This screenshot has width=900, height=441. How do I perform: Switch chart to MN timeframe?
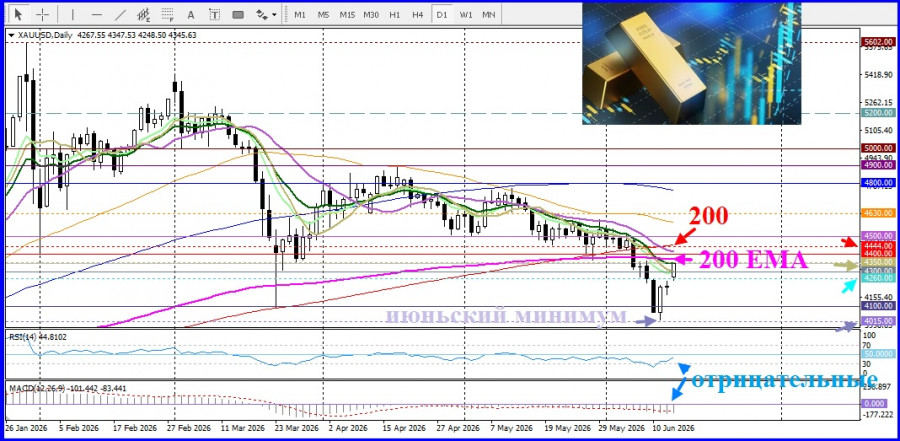[x=488, y=15]
